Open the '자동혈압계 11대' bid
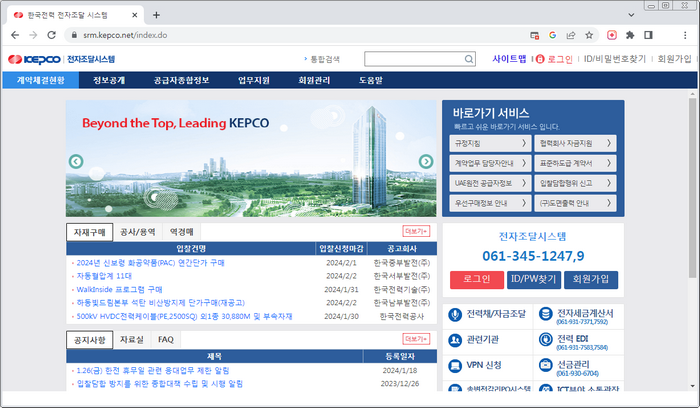700x408 pixels. pos(104,276)
